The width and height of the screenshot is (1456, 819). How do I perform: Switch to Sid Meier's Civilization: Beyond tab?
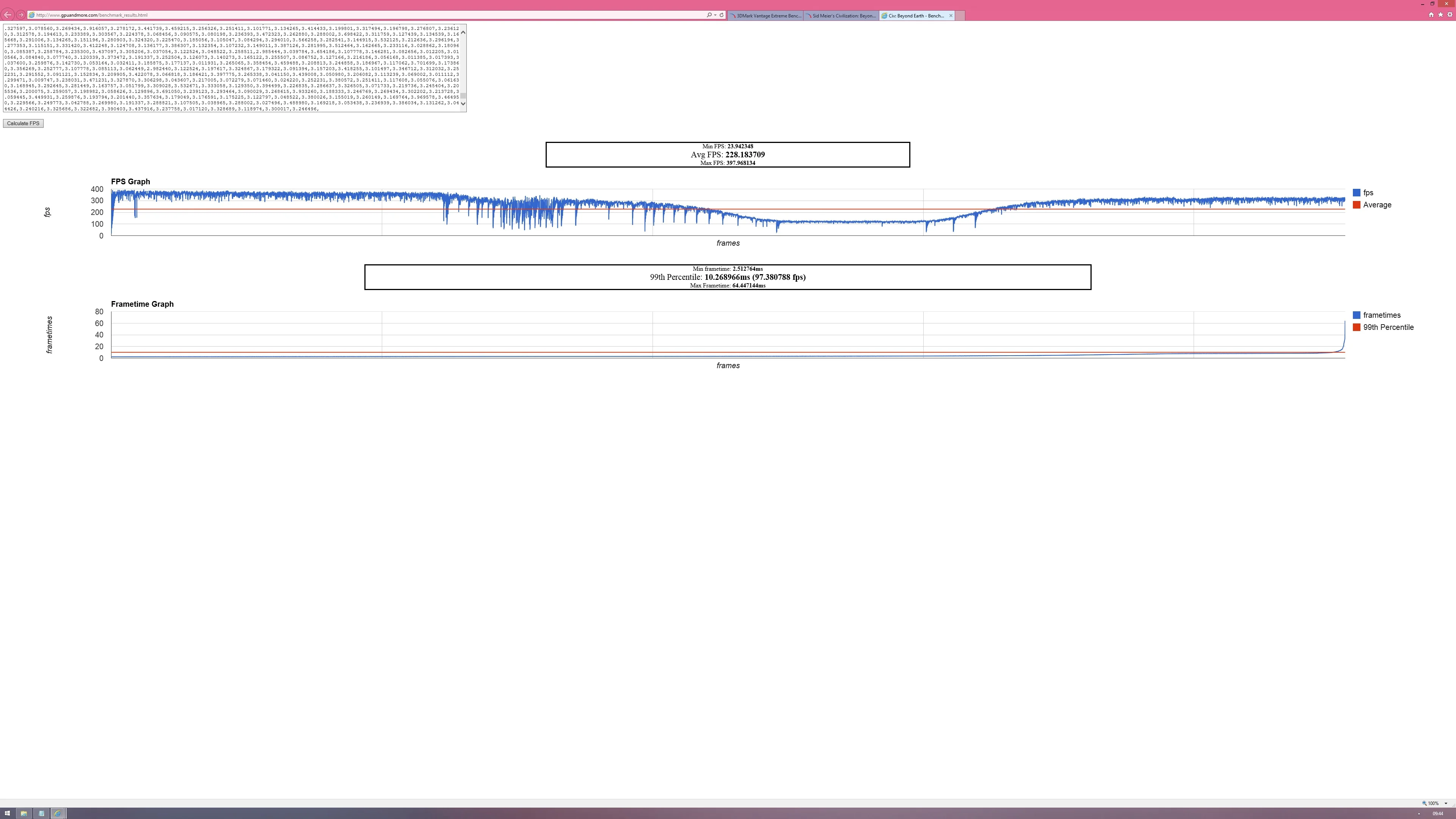coord(841,16)
